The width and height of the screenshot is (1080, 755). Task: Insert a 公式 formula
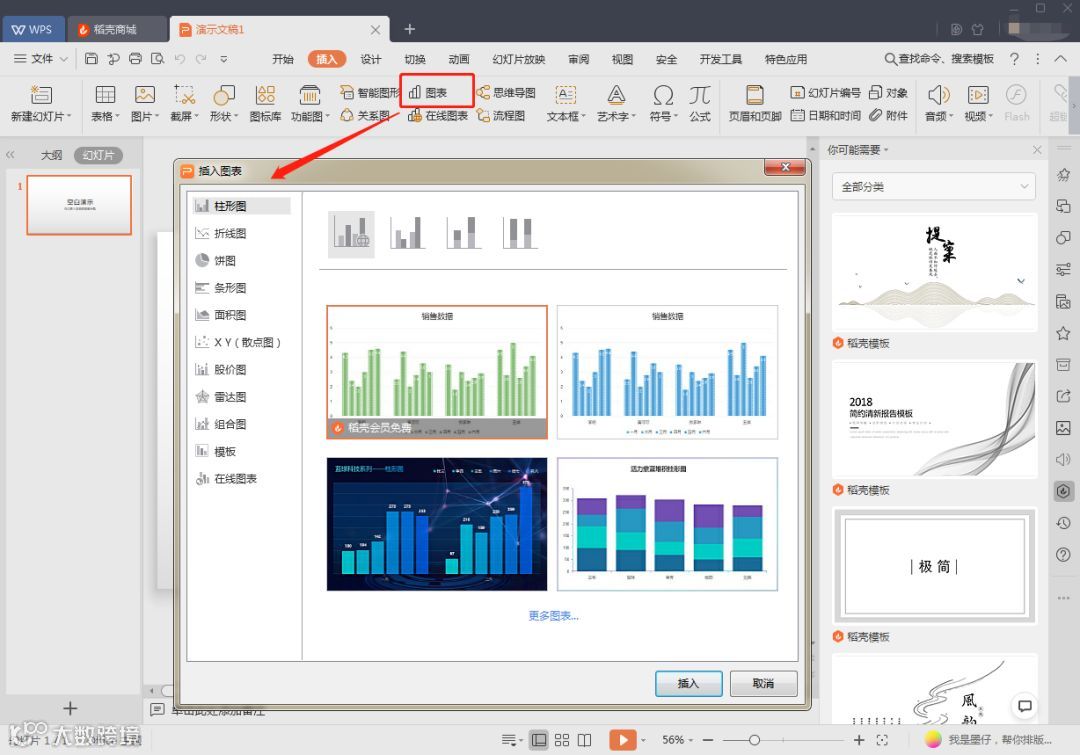[700, 103]
